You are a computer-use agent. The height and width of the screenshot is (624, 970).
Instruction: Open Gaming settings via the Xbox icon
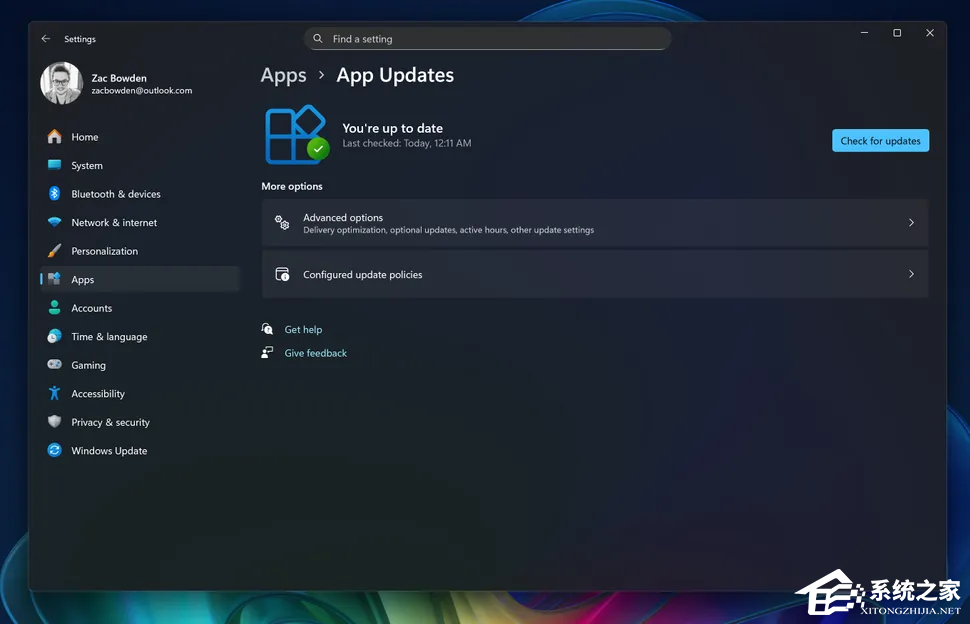(x=54, y=365)
